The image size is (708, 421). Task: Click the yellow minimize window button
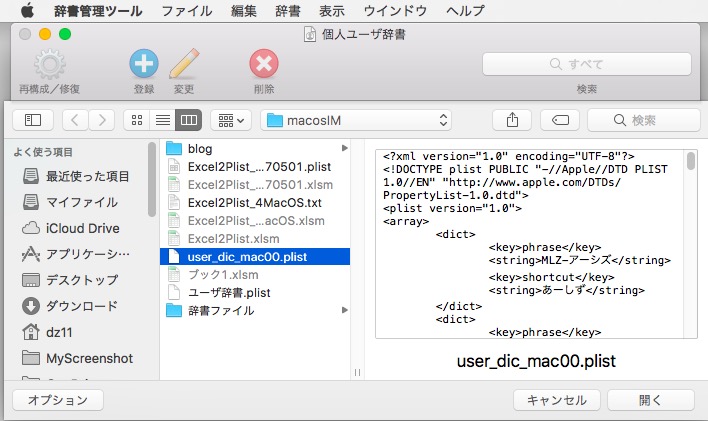[45, 34]
